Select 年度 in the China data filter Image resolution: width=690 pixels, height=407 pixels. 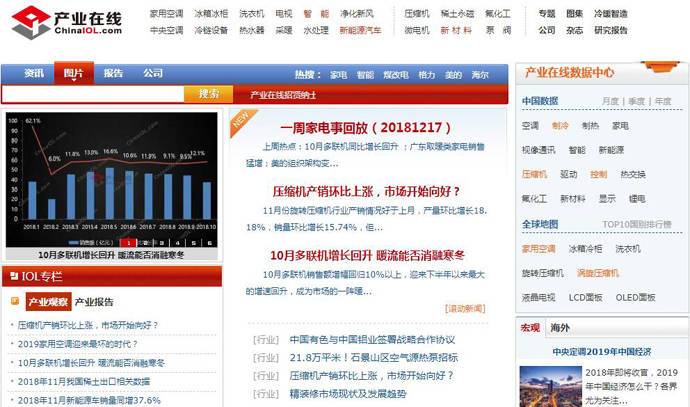662,101
